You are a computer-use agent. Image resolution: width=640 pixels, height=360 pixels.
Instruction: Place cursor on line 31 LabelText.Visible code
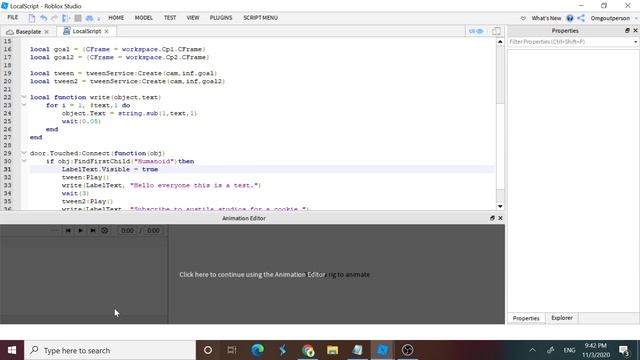tap(110, 169)
